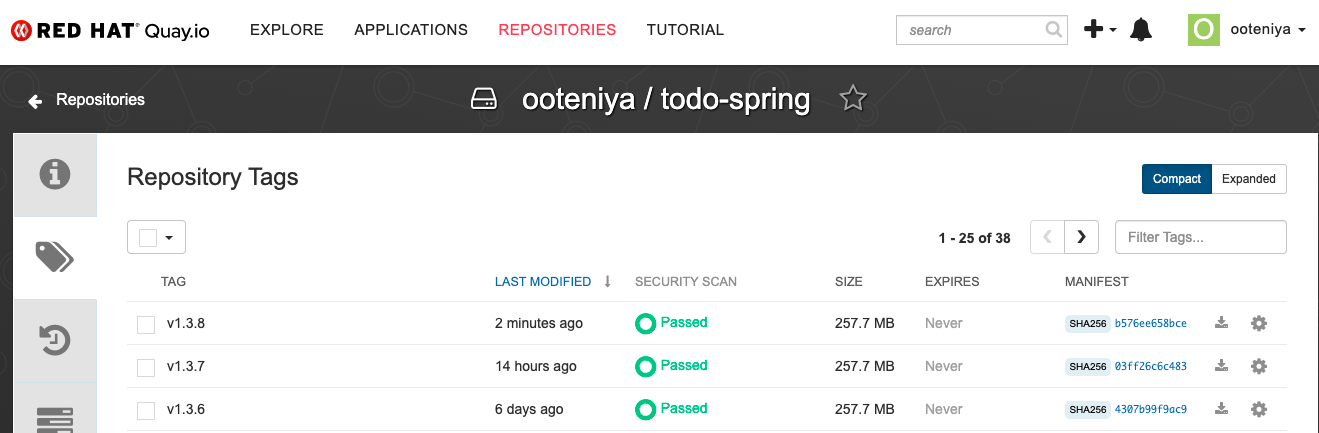Click the repository drive icon in header
This screenshot has height=433, width=1319.
484,100
